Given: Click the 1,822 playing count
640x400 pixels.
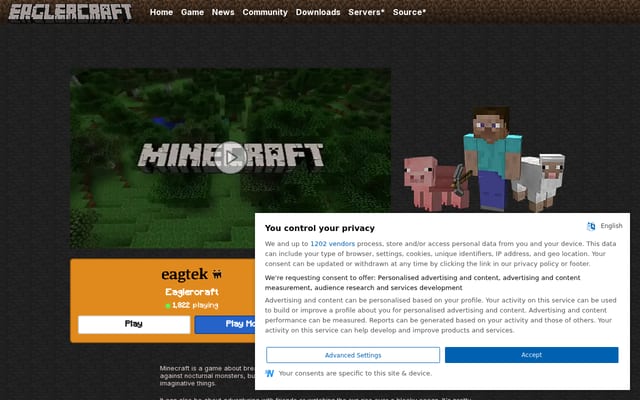Looking at the screenshot, I should pos(191,305).
